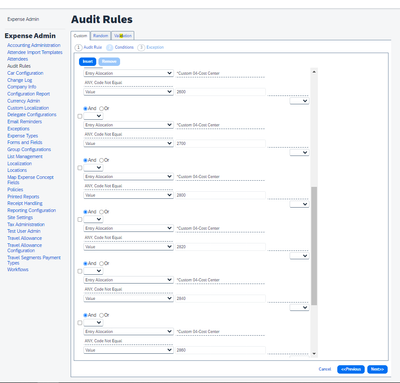This screenshot has width=400, height=383.
Task: Tick the checkbox for the 2700 condition
Action: point(80,116)
